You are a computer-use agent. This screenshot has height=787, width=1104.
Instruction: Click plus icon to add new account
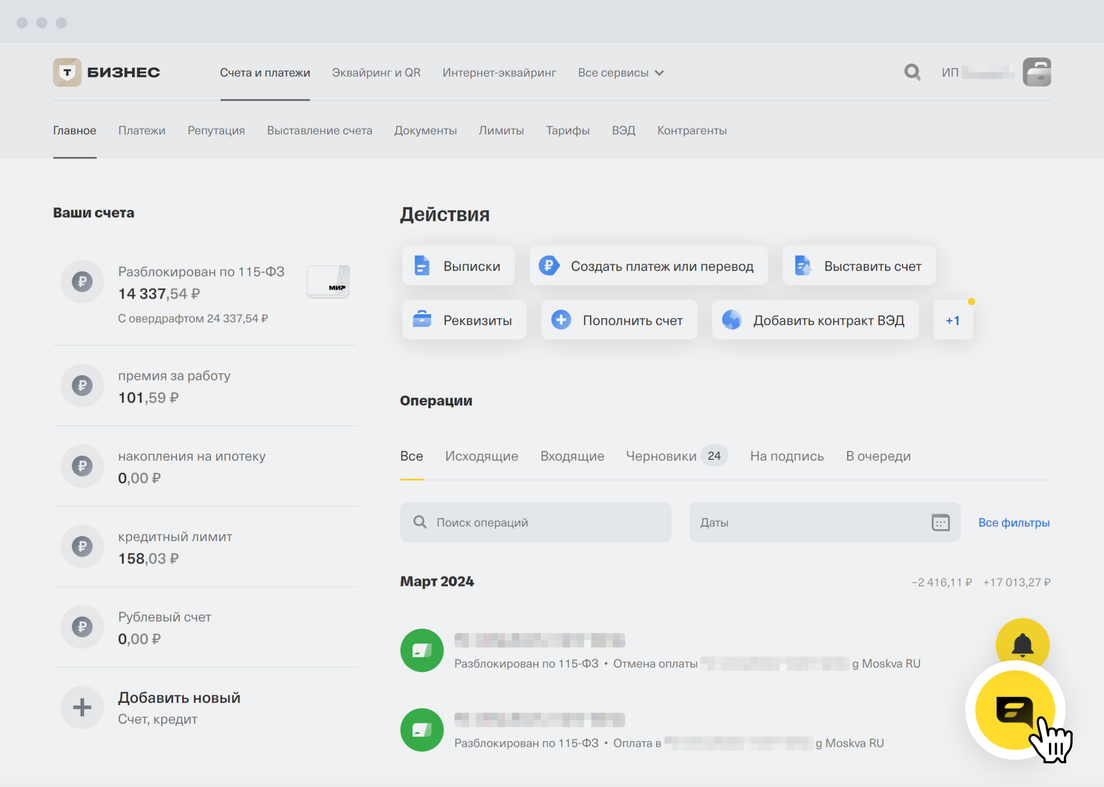[82, 707]
